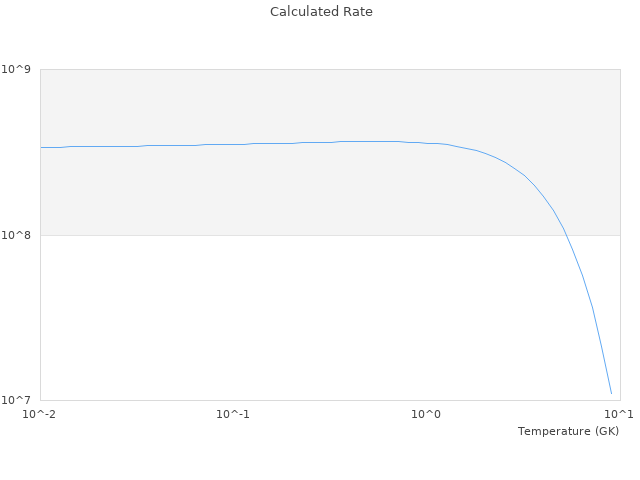The width and height of the screenshot is (640, 480).
Task: Select the 10^8 horizontal gridline
Action: pyautogui.click(x=300, y=235)
